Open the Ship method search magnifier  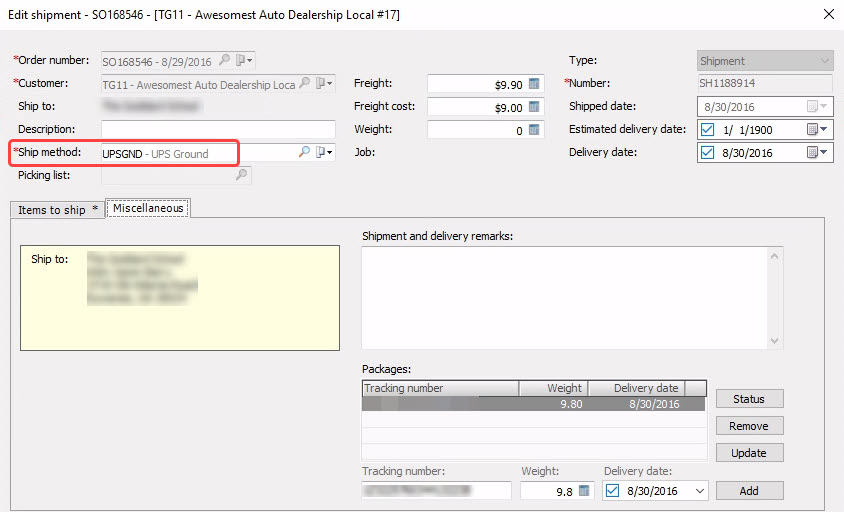pyautogui.click(x=304, y=152)
